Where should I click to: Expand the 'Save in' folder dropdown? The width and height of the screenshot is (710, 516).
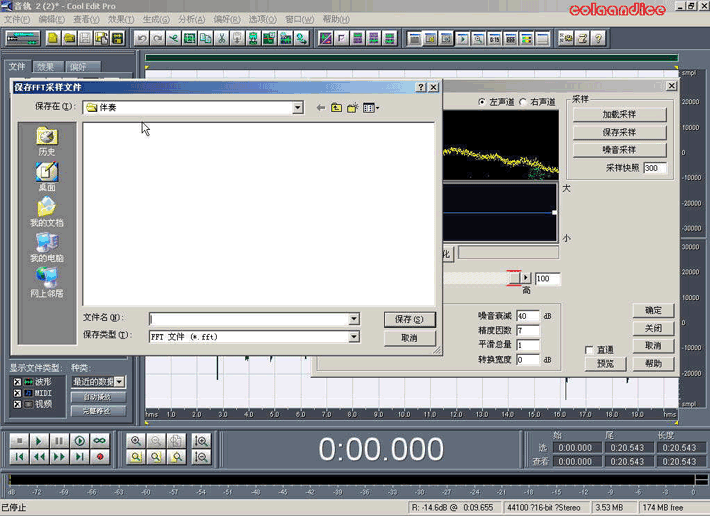tap(298, 108)
